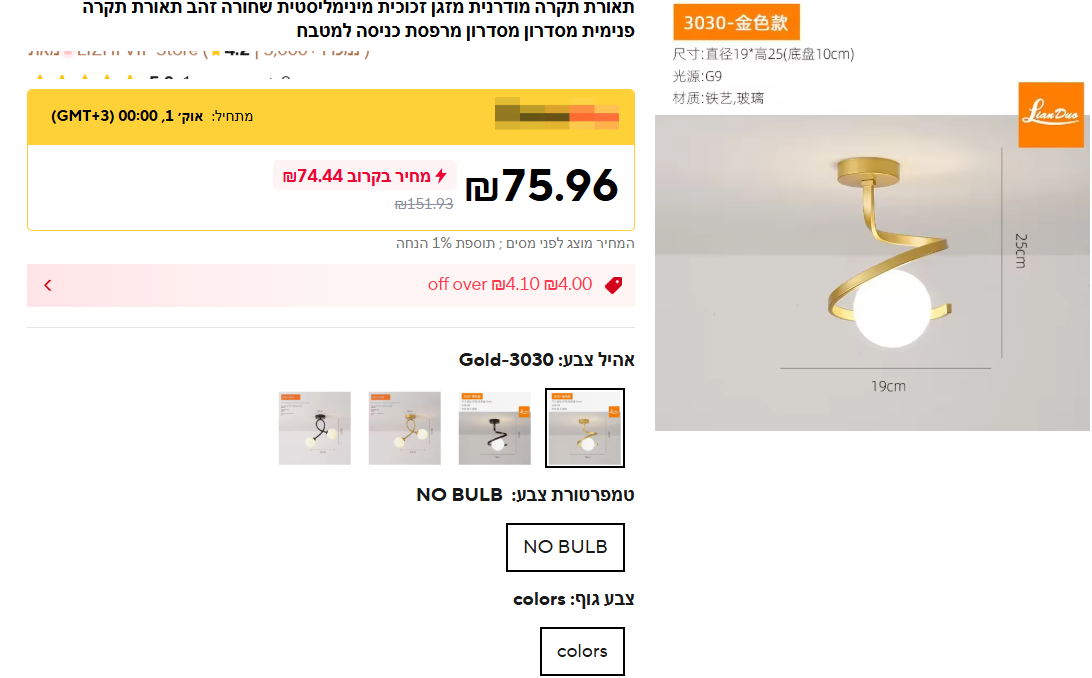Pick the gold two-globe lamp variant thumbnail
This screenshot has width=1092, height=678.
pyautogui.click(x=405, y=428)
